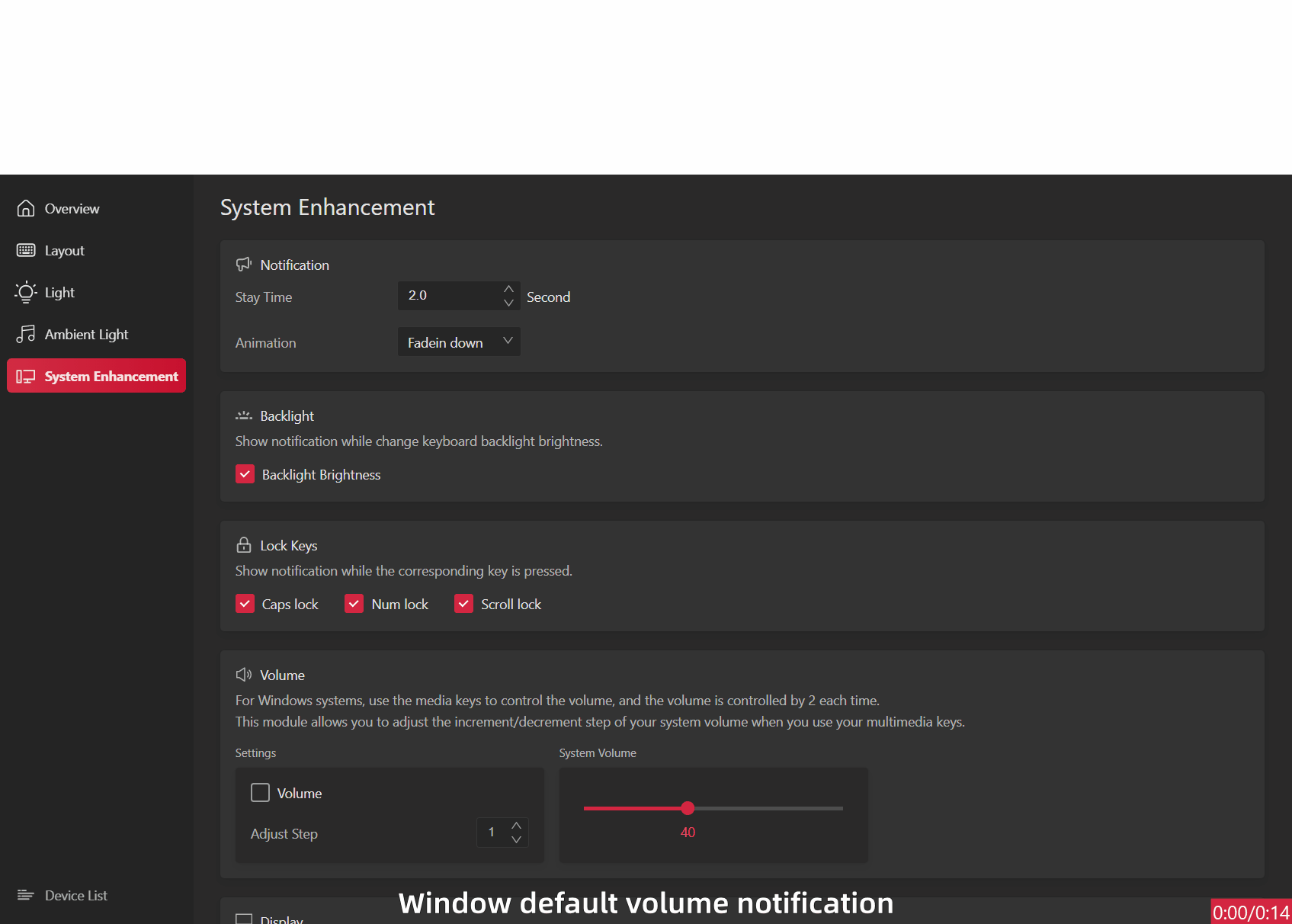The height and width of the screenshot is (924, 1292).
Task: Click the Caps lock label
Action: tap(290, 605)
